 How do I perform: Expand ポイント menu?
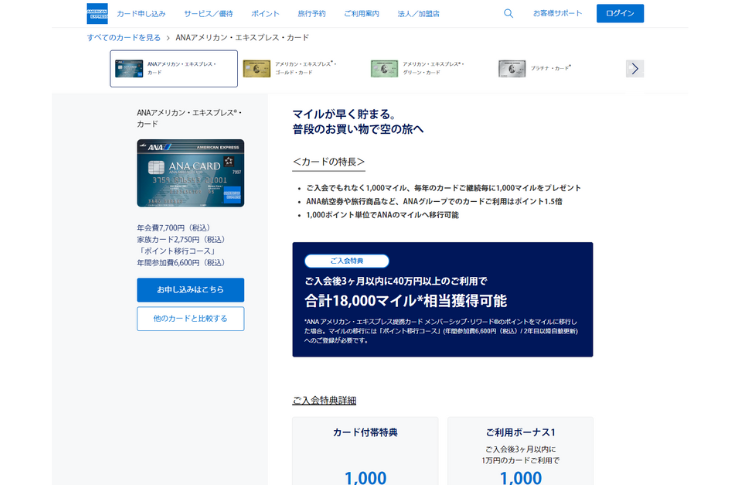click(265, 14)
